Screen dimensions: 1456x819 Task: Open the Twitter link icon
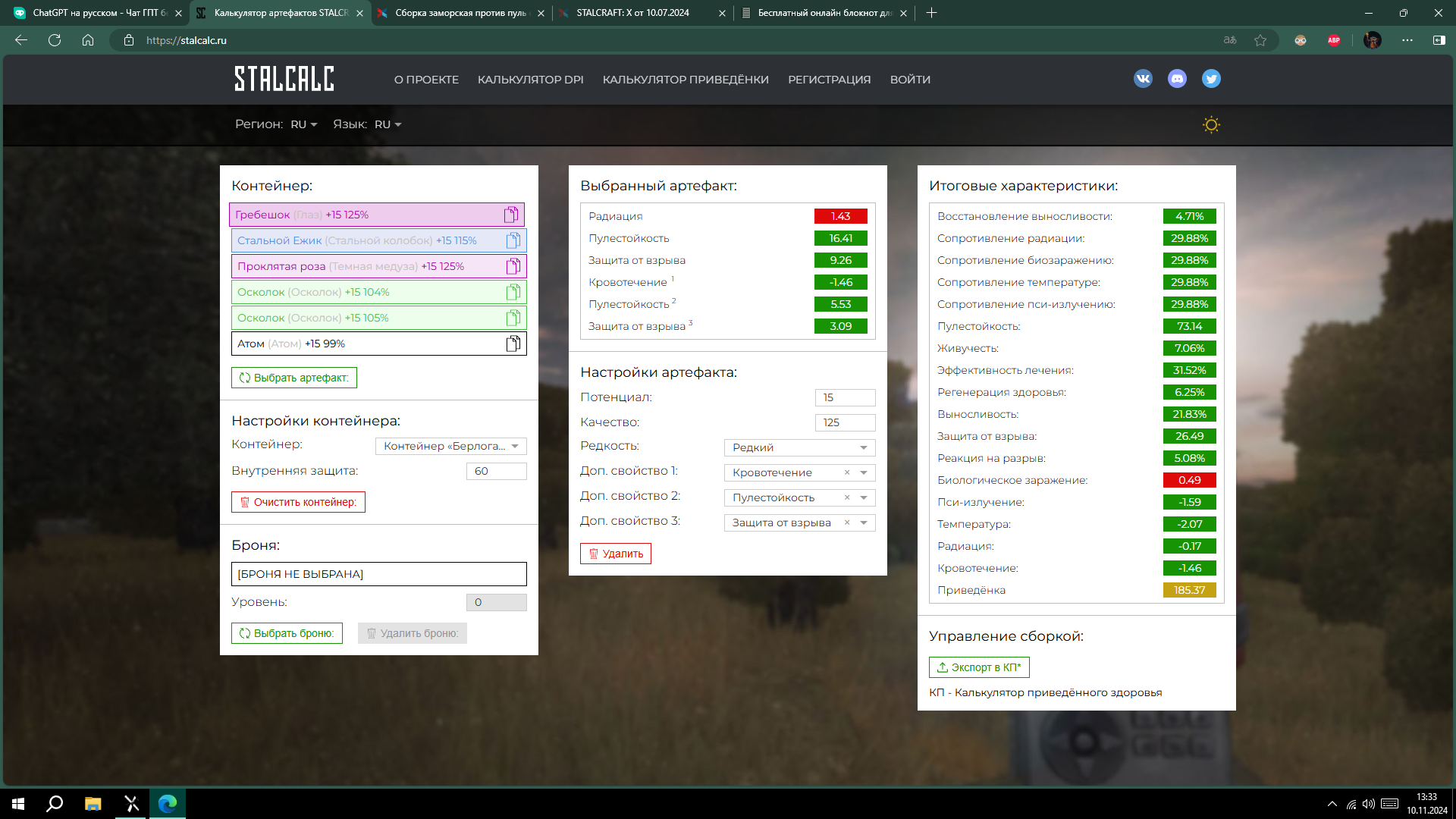pos(1211,79)
